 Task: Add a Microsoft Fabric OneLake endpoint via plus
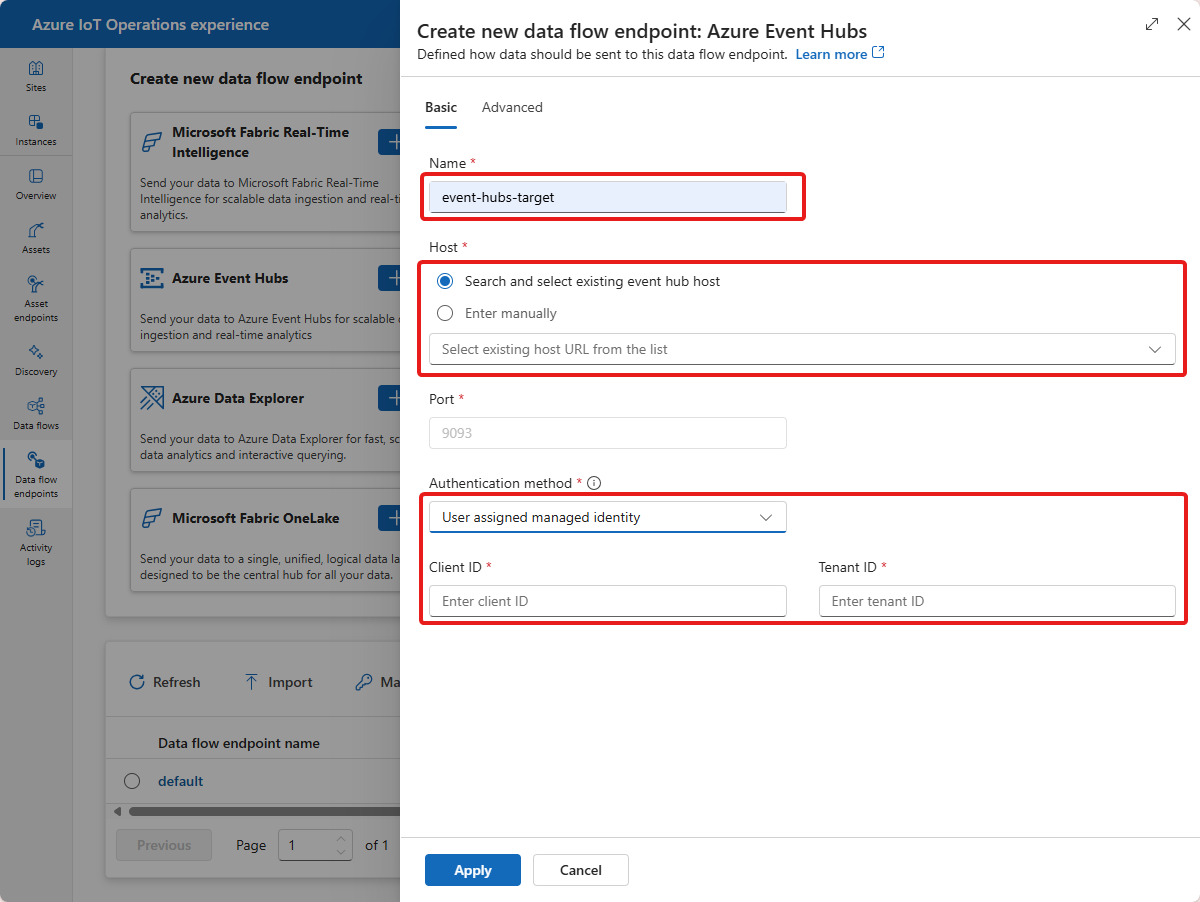click(x=390, y=518)
